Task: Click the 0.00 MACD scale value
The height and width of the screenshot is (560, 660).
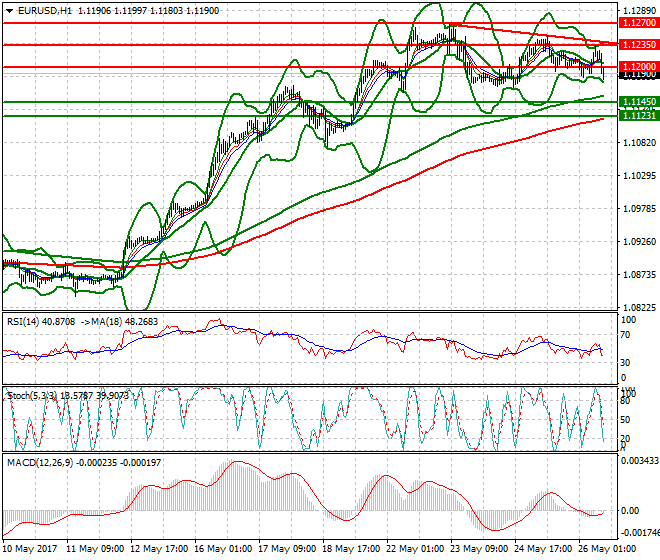Action: coord(630,511)
